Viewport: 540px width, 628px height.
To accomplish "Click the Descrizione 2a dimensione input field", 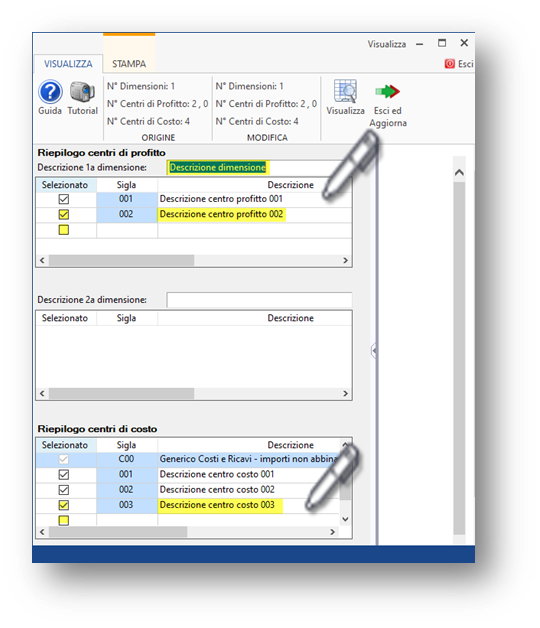I will tap(259, 300).
